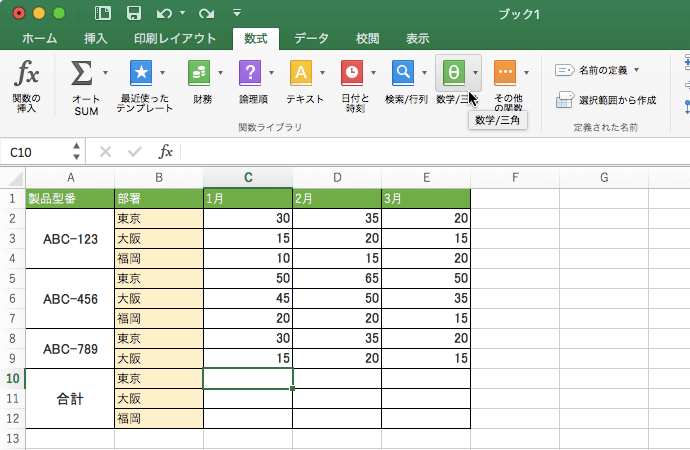Expand the Math/Trig (数学/三角) dropdown arrow
Viewport: 690px width, 450px height.
(x=475, y=73)
